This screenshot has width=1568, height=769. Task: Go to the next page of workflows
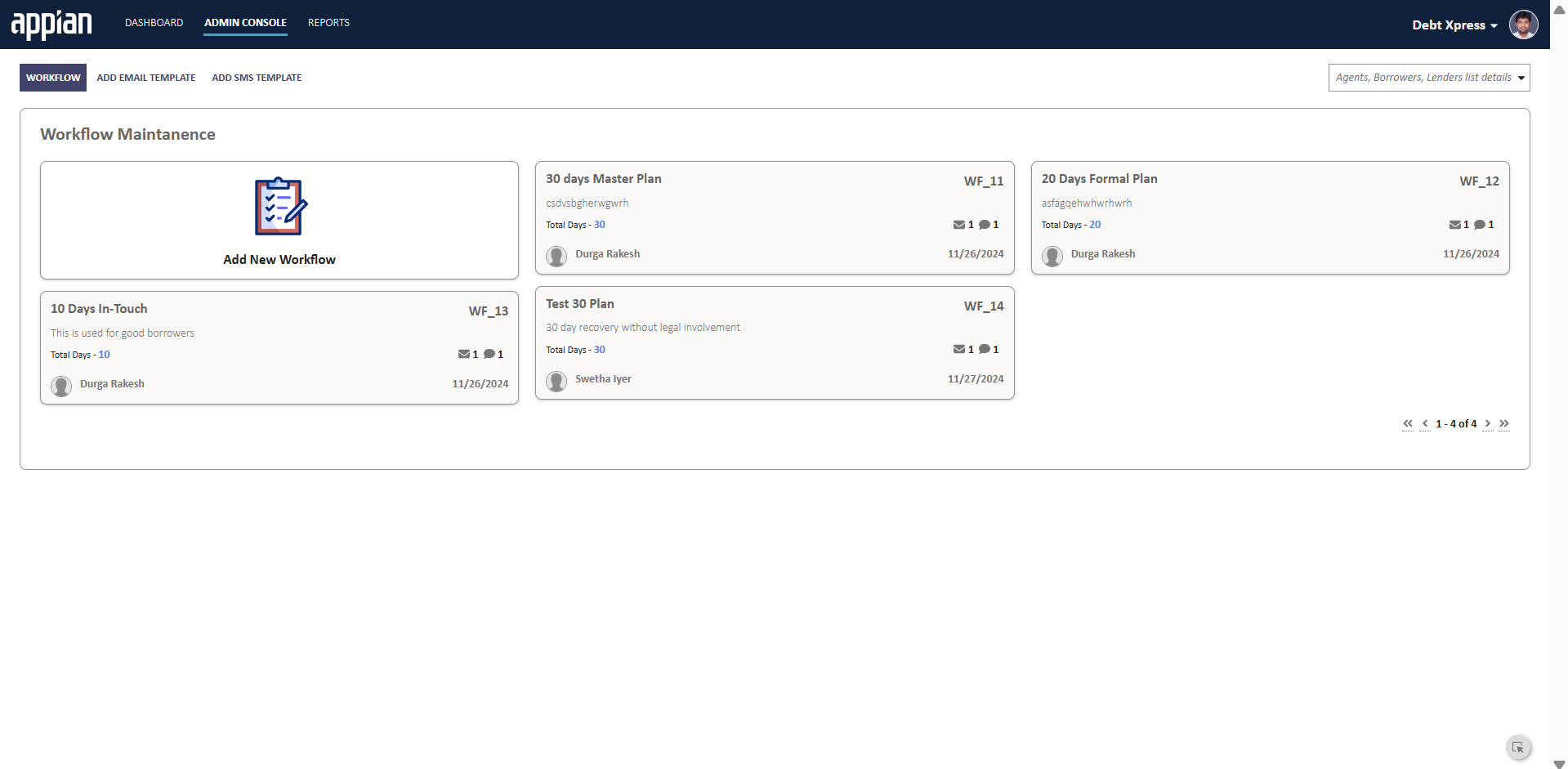point(1488,423)
